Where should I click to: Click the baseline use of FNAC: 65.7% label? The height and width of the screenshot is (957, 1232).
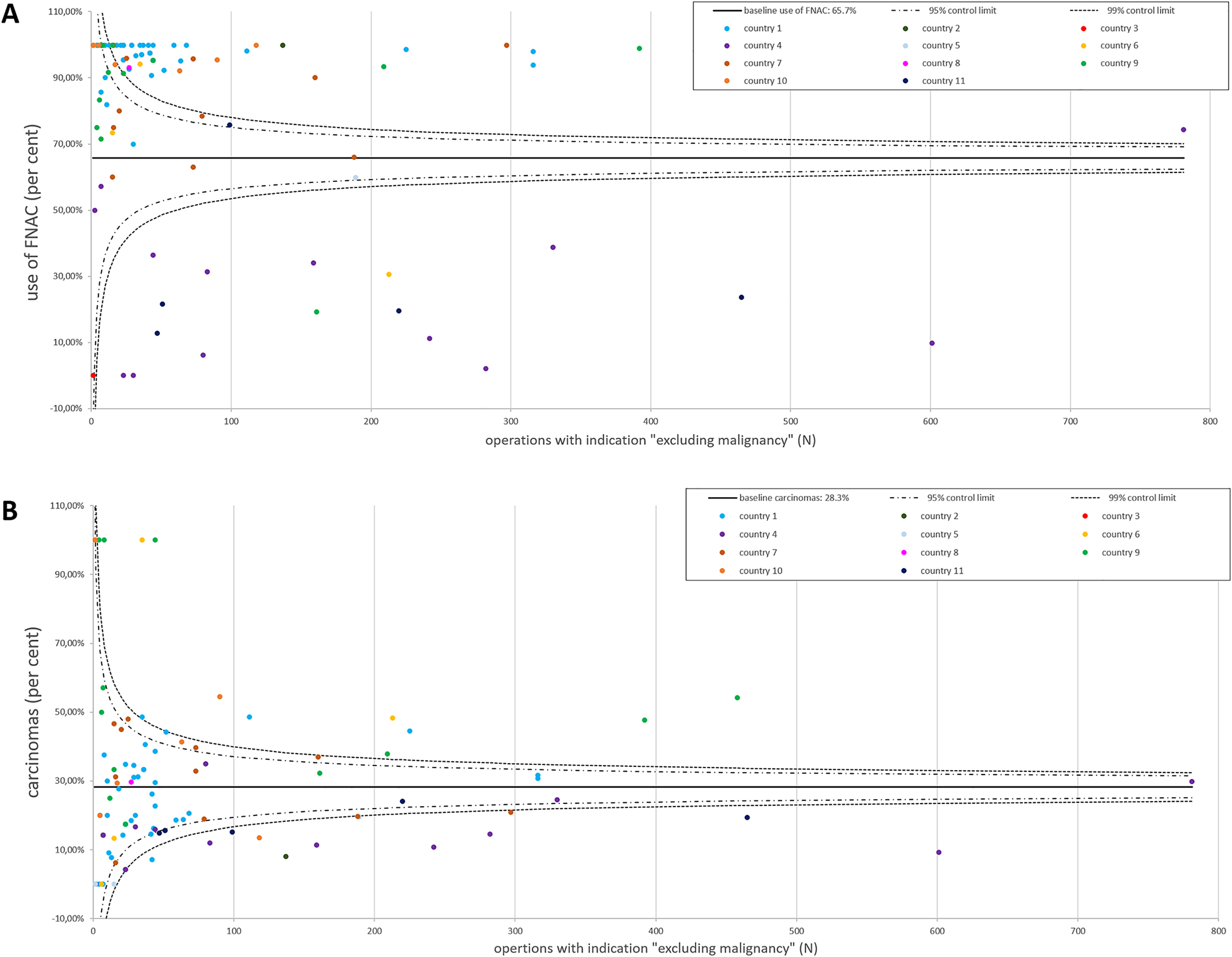coord(801,11)
